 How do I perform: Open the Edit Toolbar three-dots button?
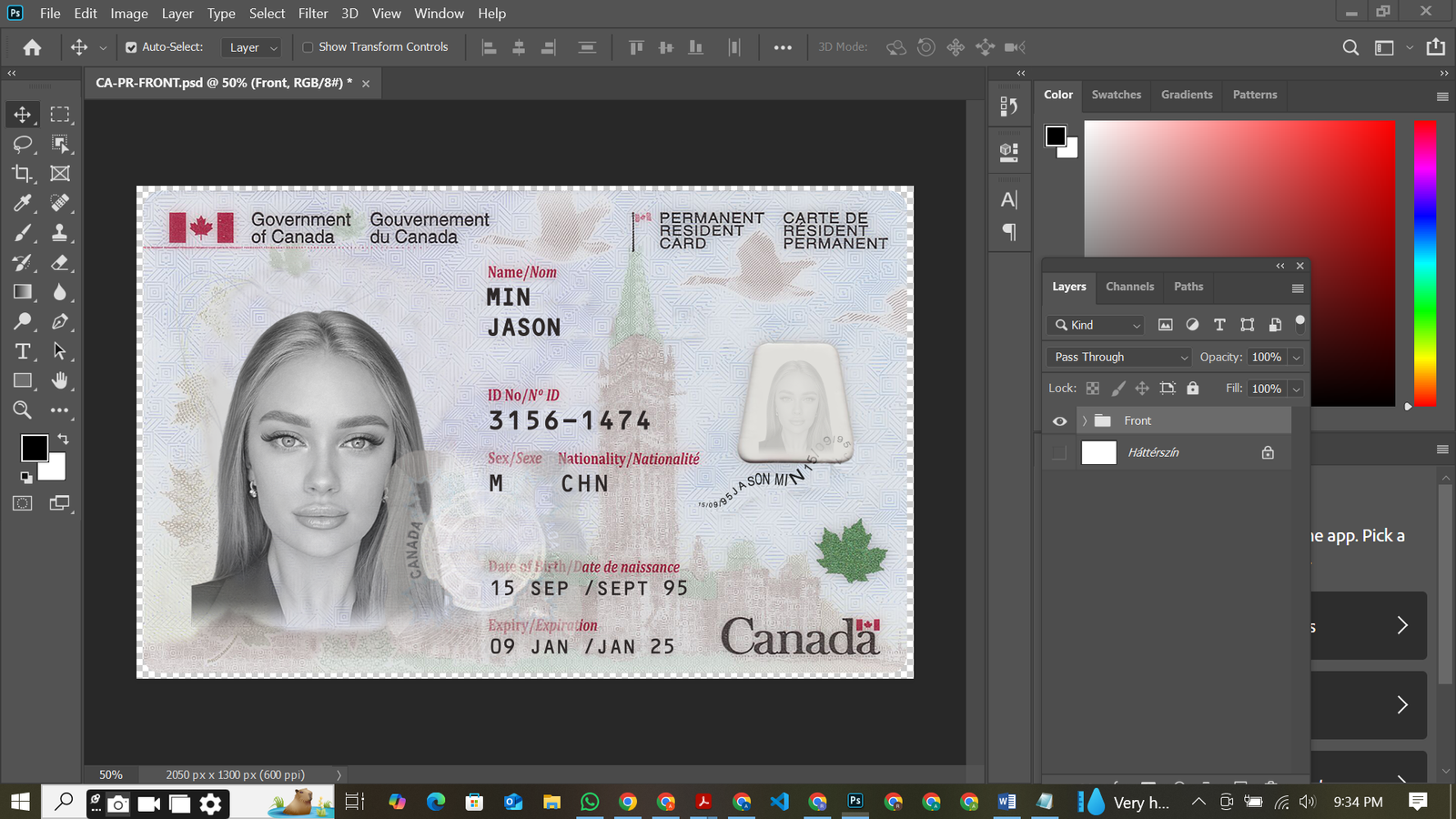click(60, 410)
